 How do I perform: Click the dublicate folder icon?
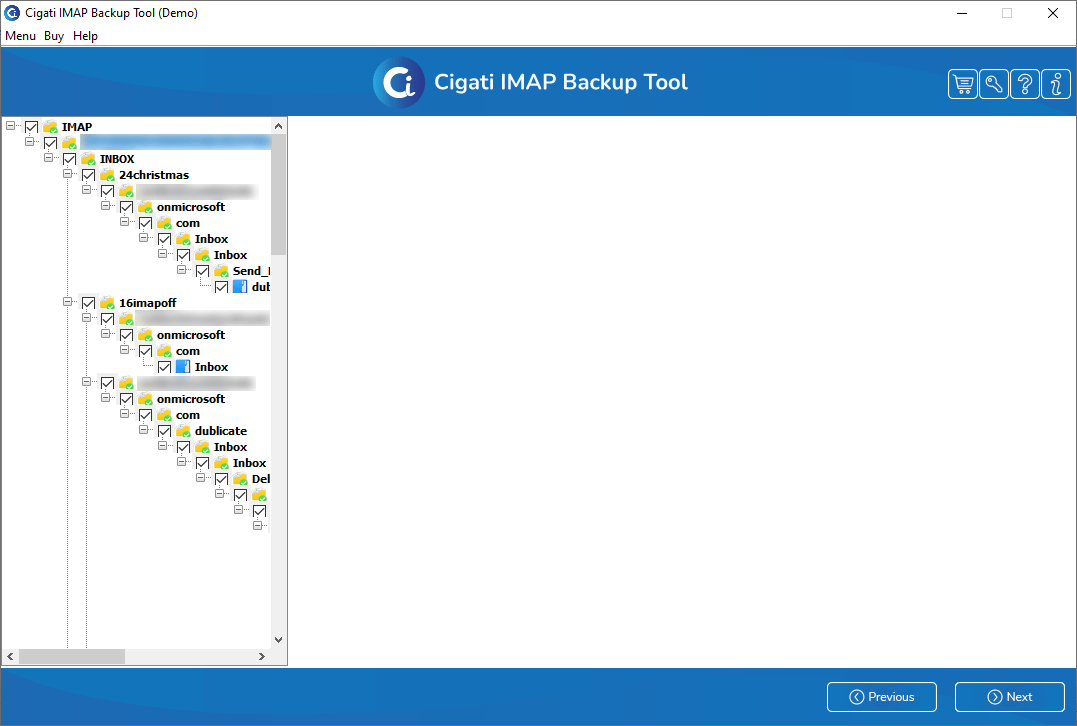(183, 431)
